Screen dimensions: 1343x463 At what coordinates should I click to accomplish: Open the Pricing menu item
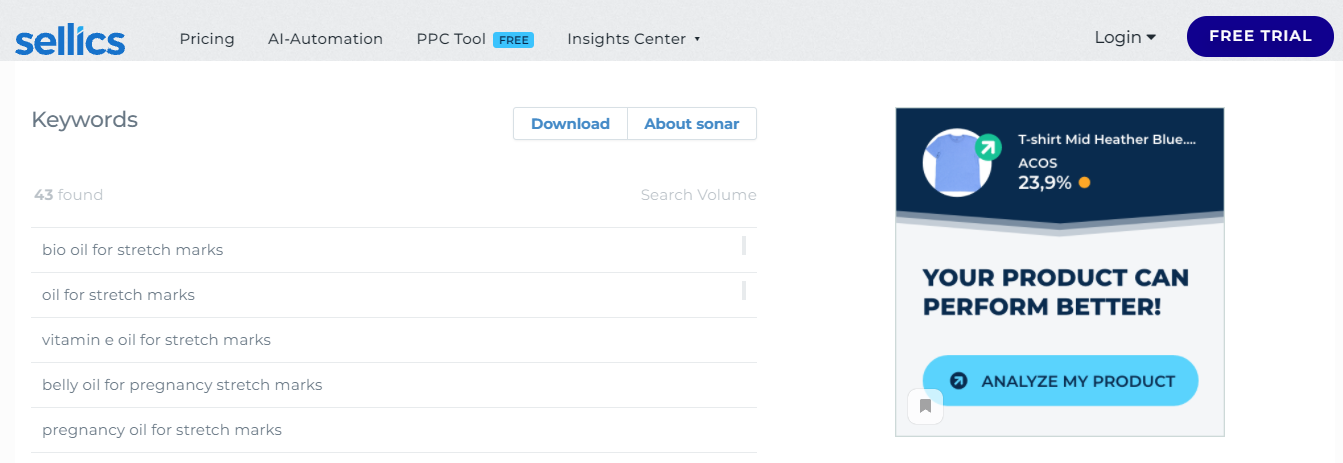(x=207, y=39)
